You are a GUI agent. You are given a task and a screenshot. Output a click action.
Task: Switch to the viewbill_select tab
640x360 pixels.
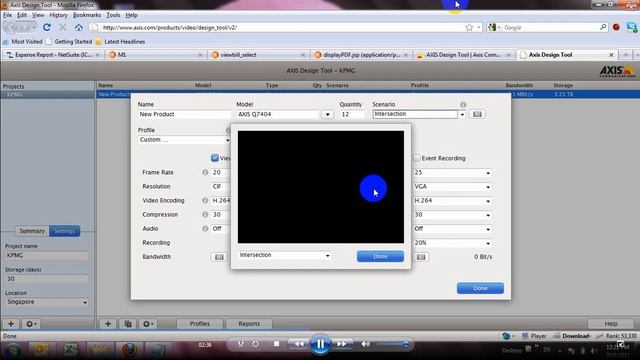257,55
